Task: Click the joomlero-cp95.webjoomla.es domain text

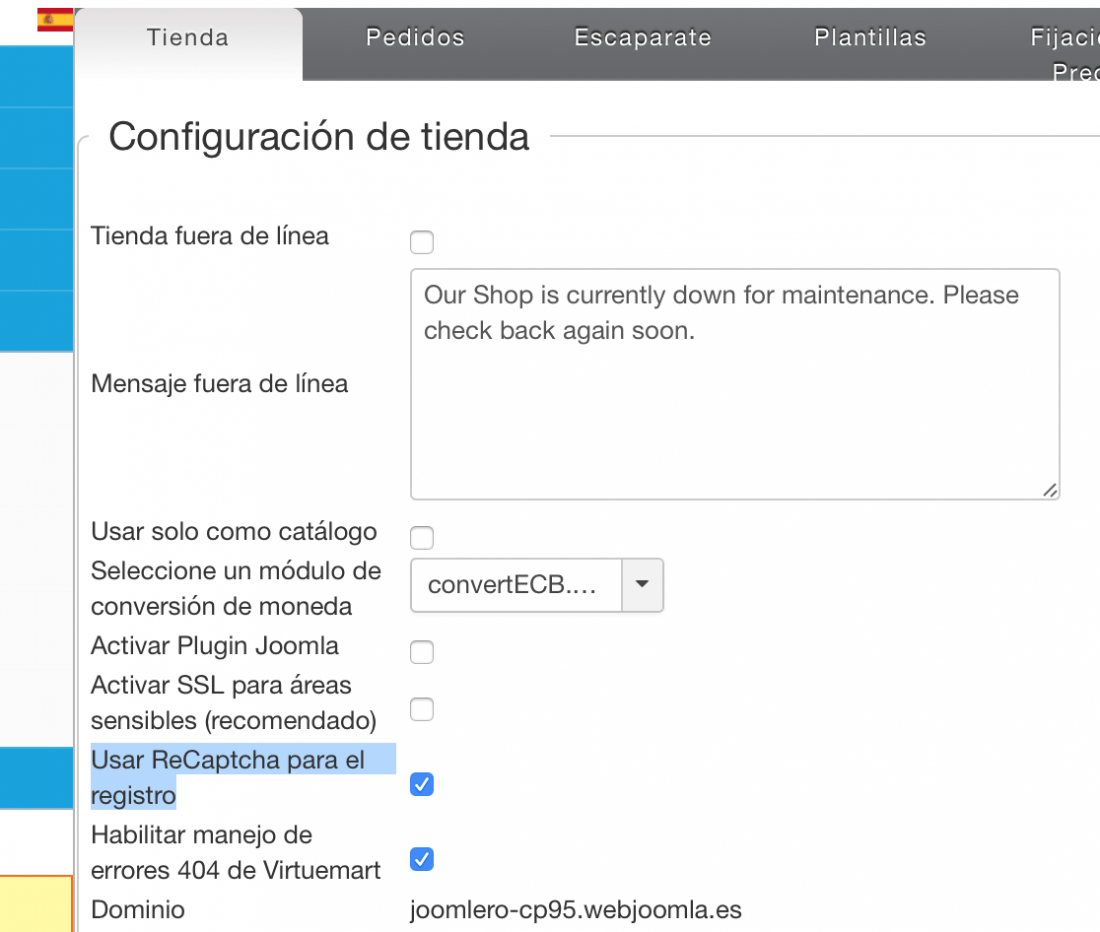Action: (575, 910)
